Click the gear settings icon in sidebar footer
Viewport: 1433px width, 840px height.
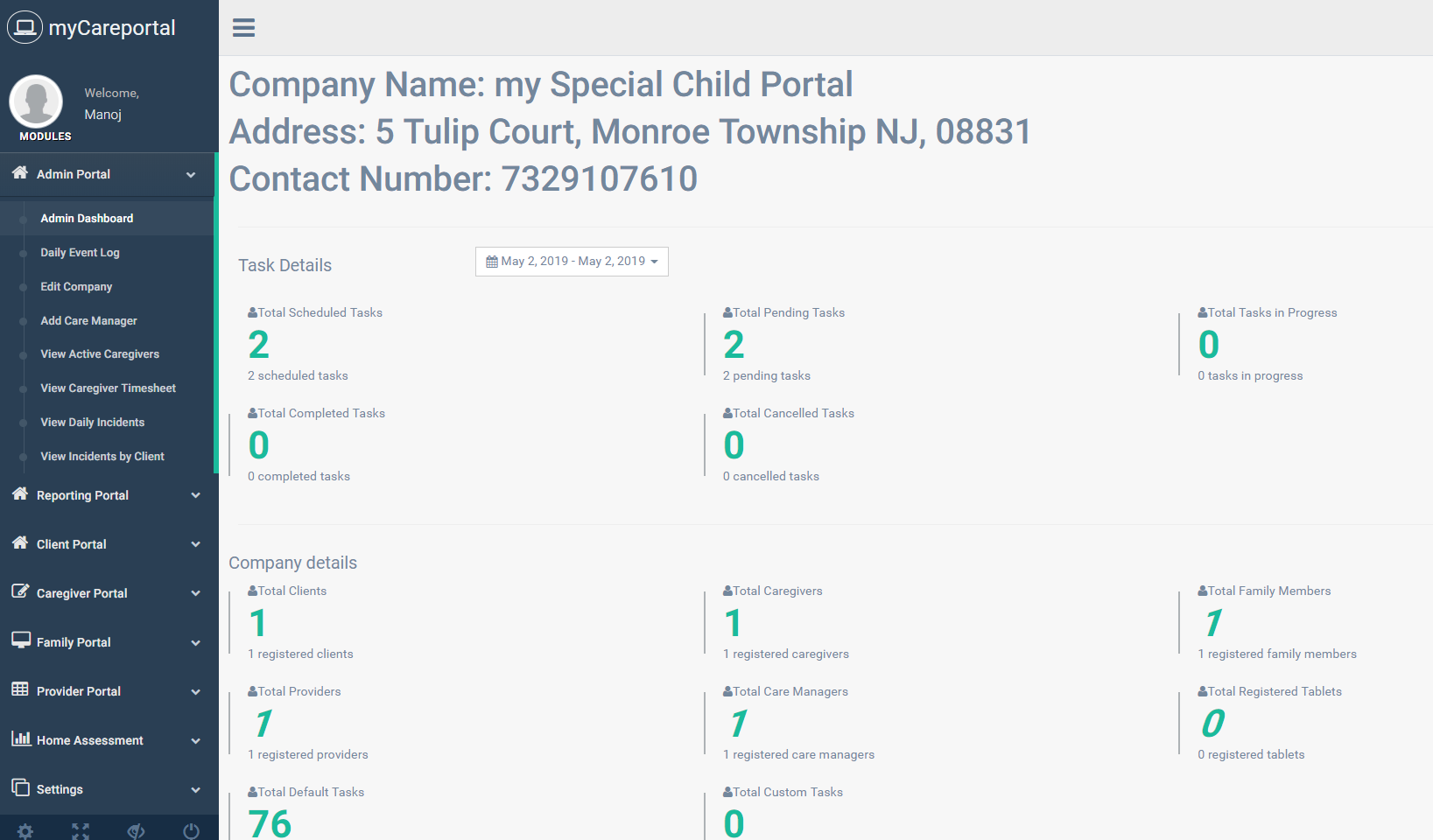click(25, 830)
